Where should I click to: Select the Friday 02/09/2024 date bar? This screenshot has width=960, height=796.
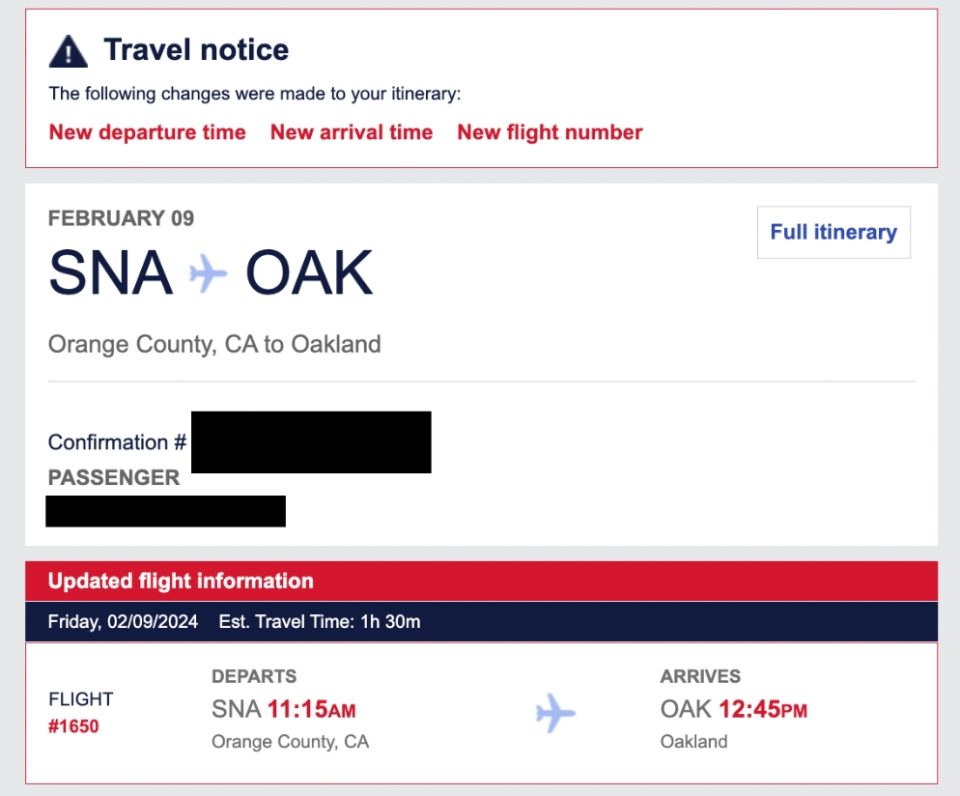pyautogui.click(x=125, y=621)
